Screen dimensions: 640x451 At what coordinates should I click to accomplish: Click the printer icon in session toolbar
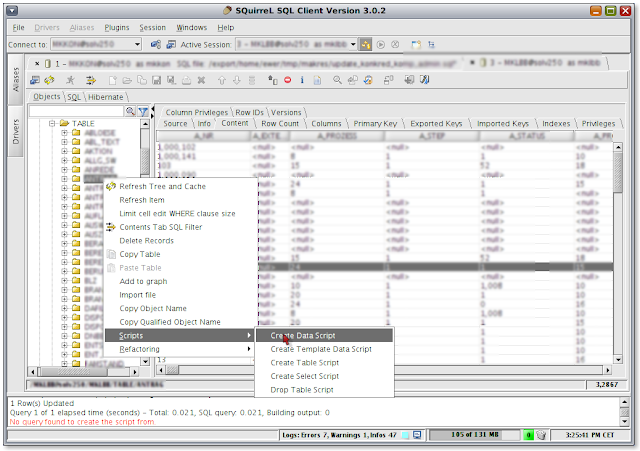coord(186,80)
